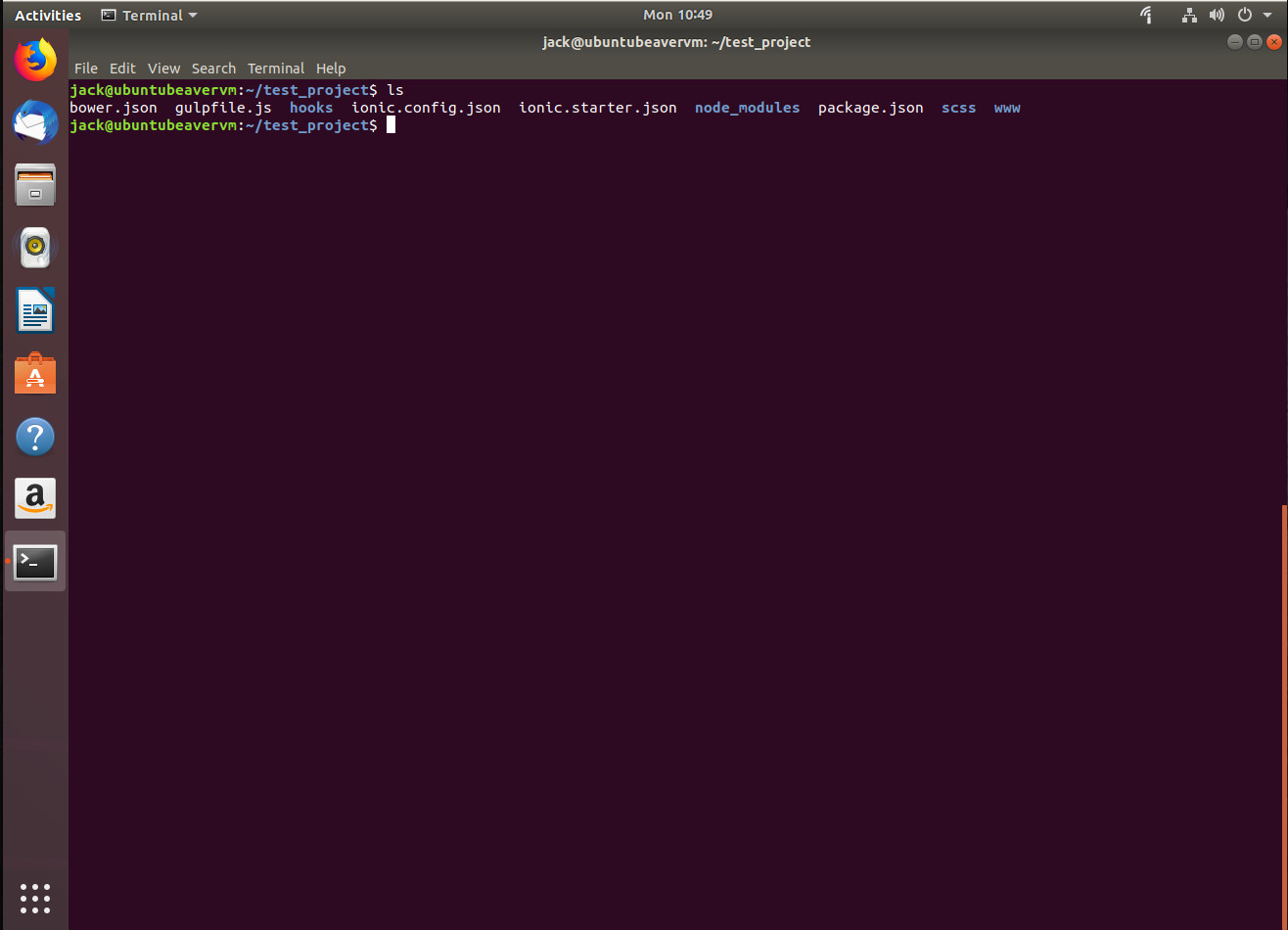Open the Help icon in dock
The width and height of the screenshot is (1288, 930).
click(35, 436)
